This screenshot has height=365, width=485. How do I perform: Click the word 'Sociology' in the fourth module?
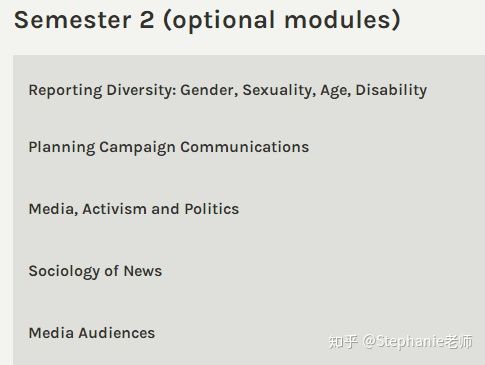click(x=64, y=271)
